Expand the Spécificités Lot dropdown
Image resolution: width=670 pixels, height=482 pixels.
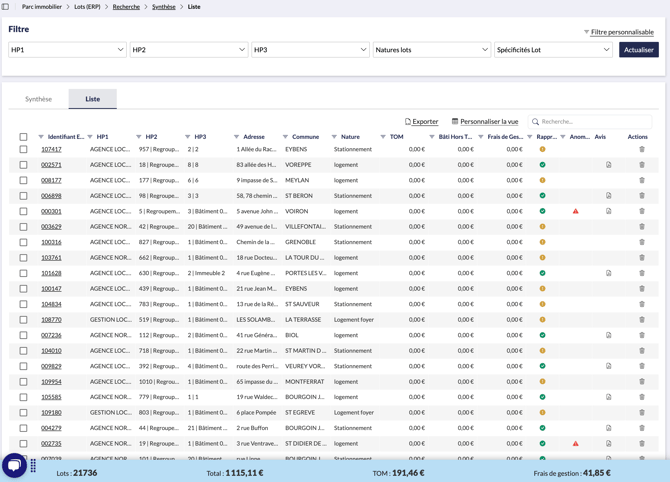click(553, 50)
